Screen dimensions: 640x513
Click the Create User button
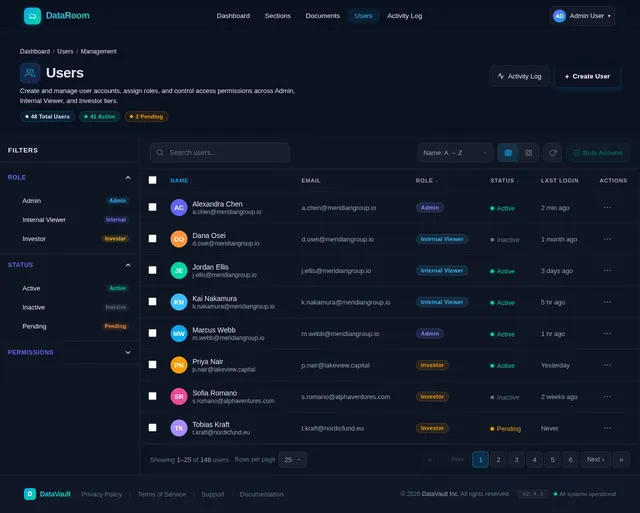[x=587, y=76]
